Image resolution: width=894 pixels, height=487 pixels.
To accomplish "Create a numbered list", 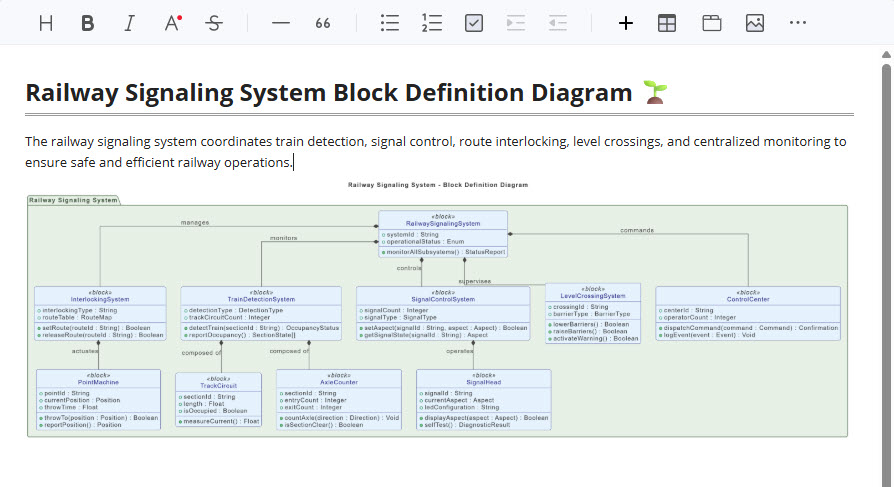I will point(432,23).
